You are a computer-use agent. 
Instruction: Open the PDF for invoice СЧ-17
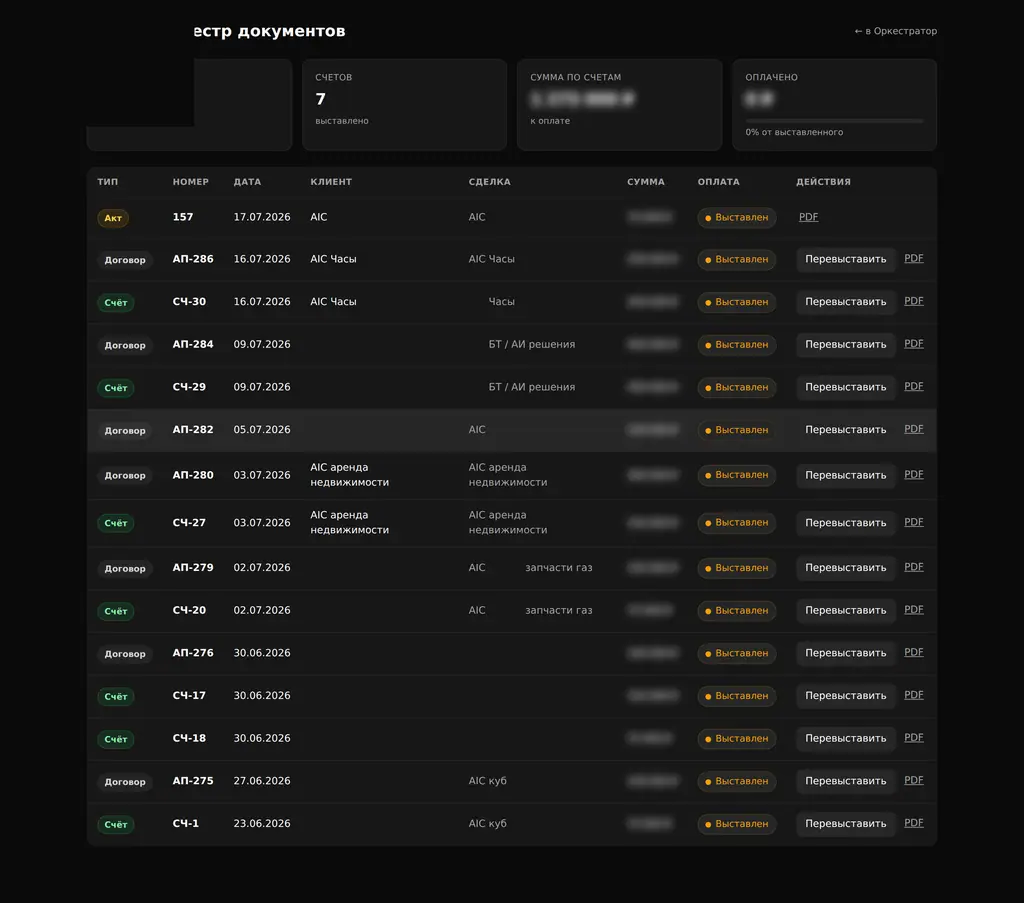tap(914, 695)
